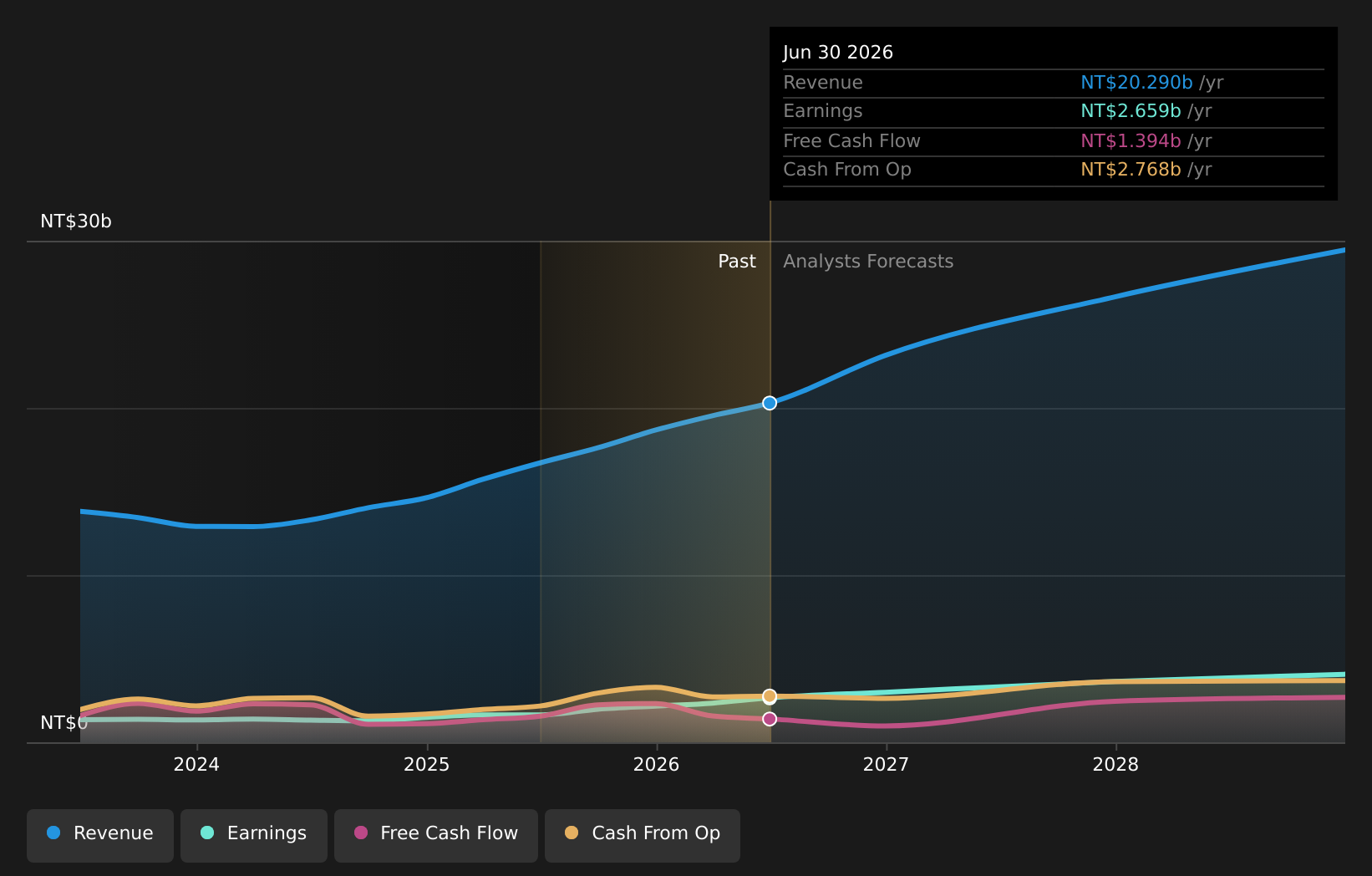Click the Jun 30 2026 tooltip date
The width and height of the screenshot is (1372, 876).
[838, 53]
